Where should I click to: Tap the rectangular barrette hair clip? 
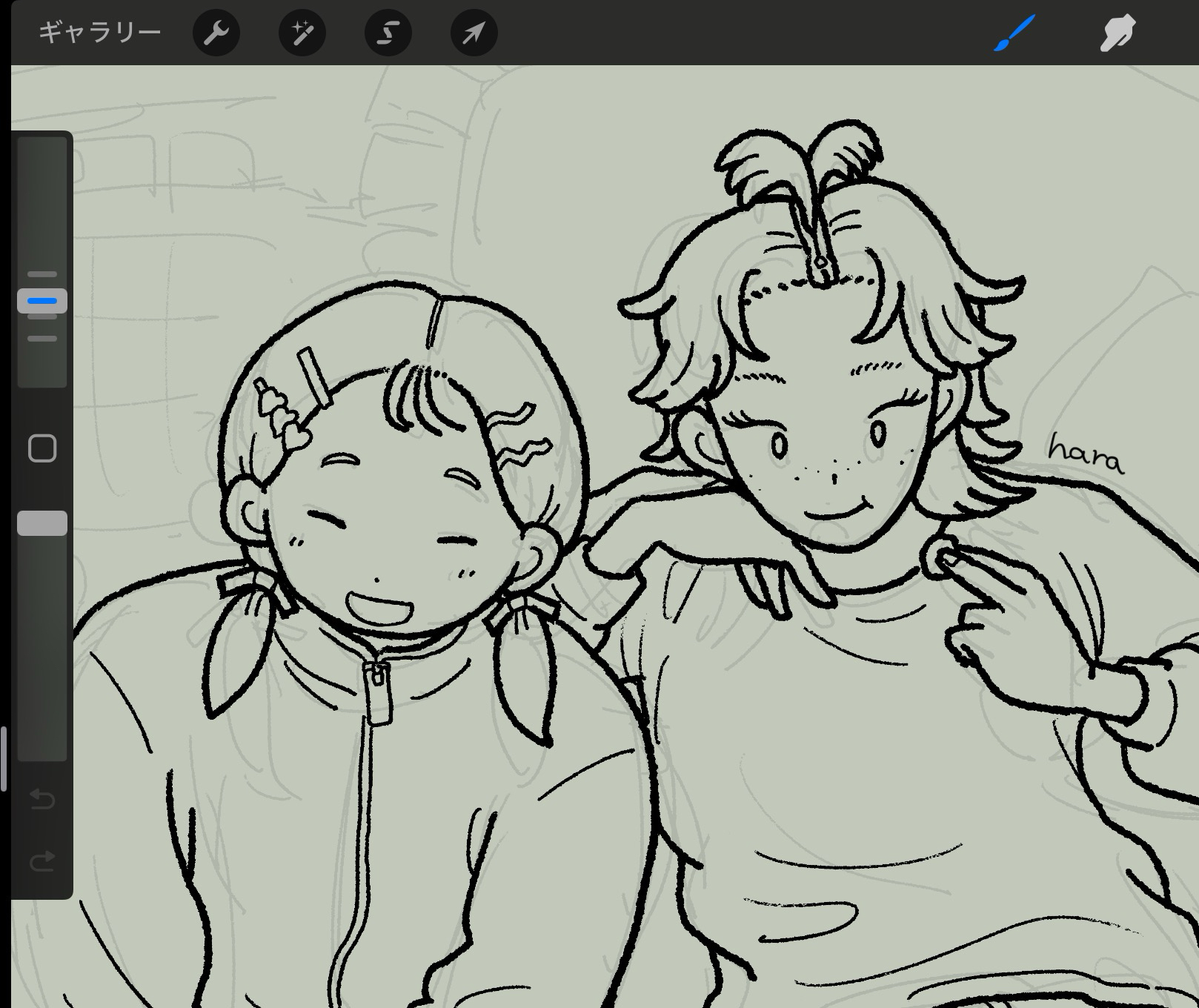click(x=316, y=378)
